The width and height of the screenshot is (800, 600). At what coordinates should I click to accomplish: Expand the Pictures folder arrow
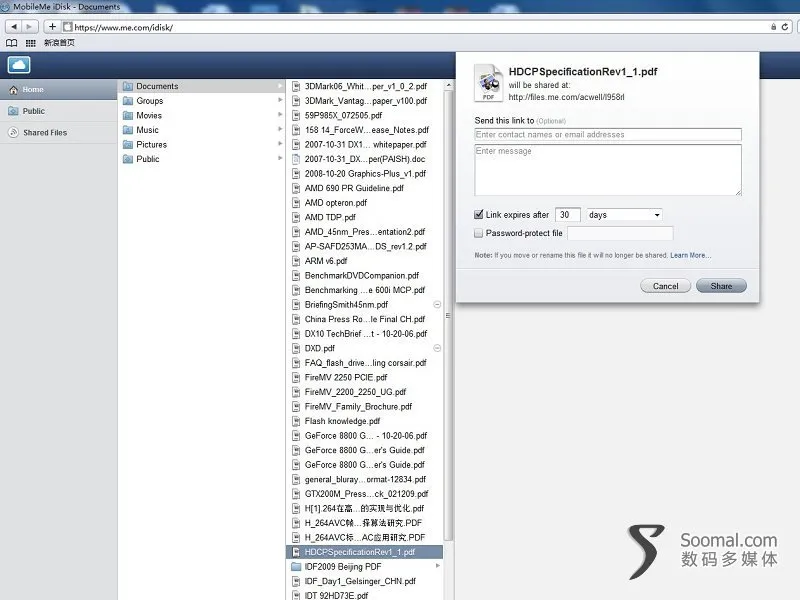280,144
